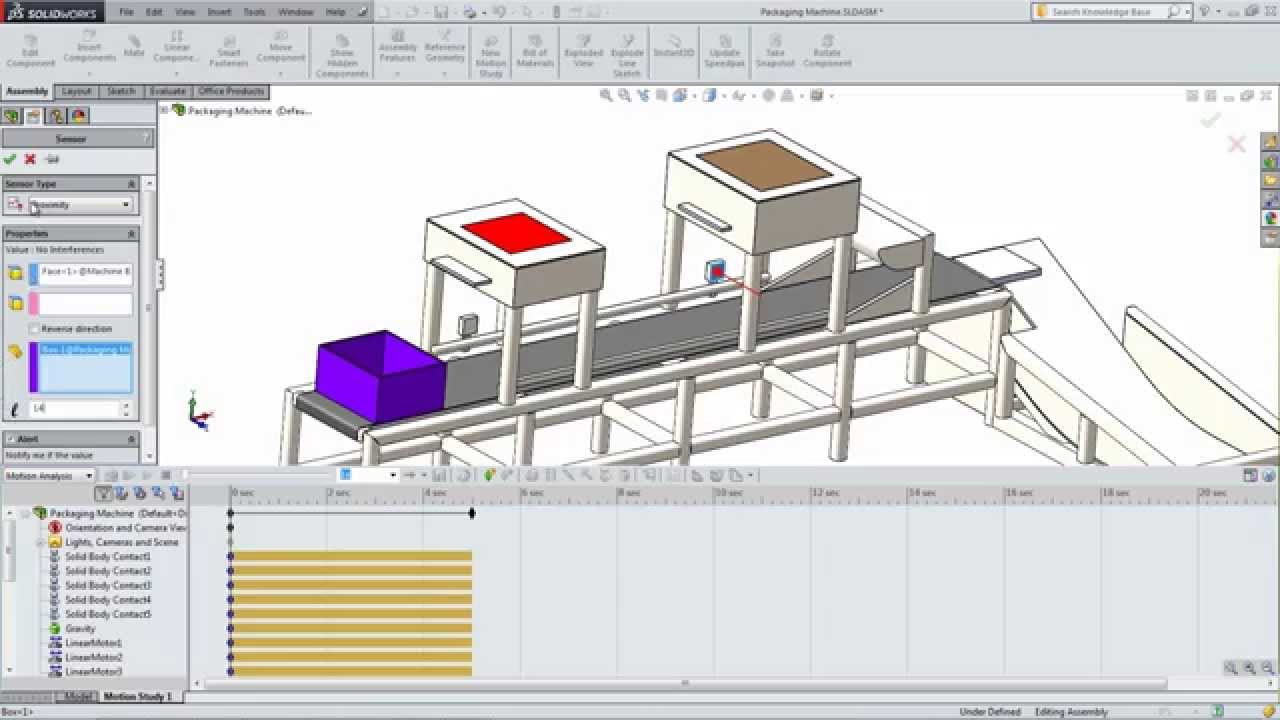
Task: Switch to the Evaluate tab
Action: 167,91
